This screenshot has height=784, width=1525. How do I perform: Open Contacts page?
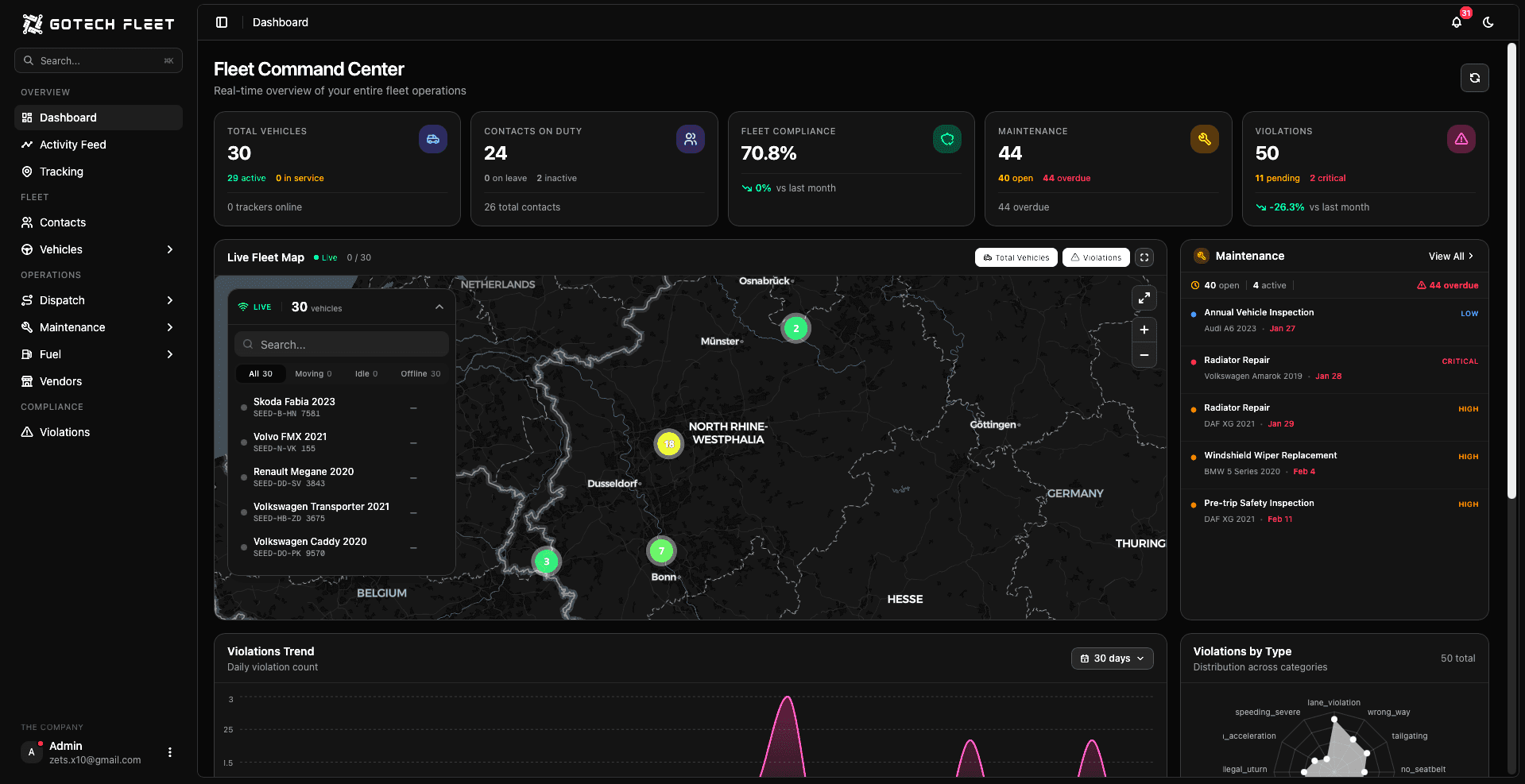coord(99,222)
